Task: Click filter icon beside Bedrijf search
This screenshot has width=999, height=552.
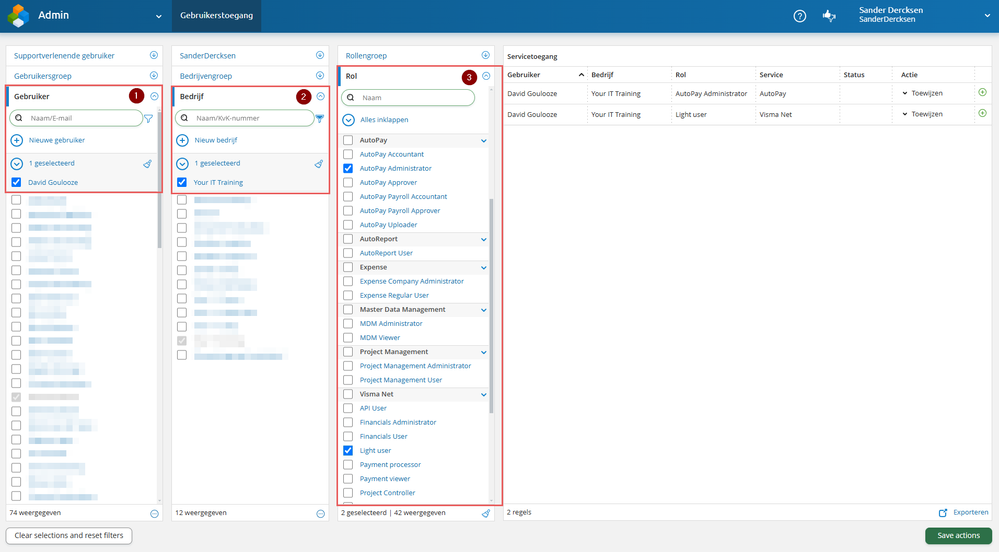Action: pyautogui.click(x=320, y=118)
